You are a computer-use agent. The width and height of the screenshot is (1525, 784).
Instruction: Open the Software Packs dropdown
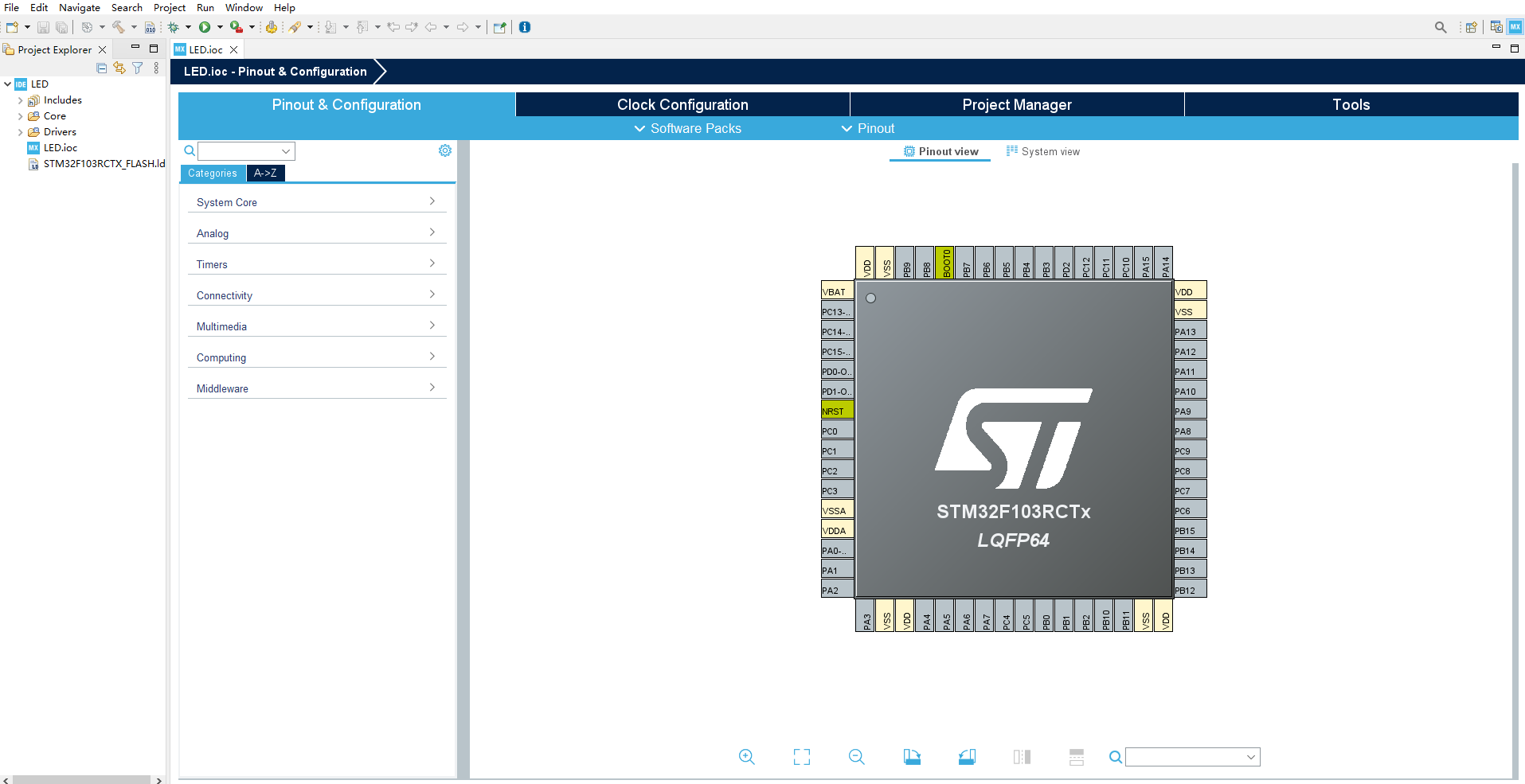[687, 128]
